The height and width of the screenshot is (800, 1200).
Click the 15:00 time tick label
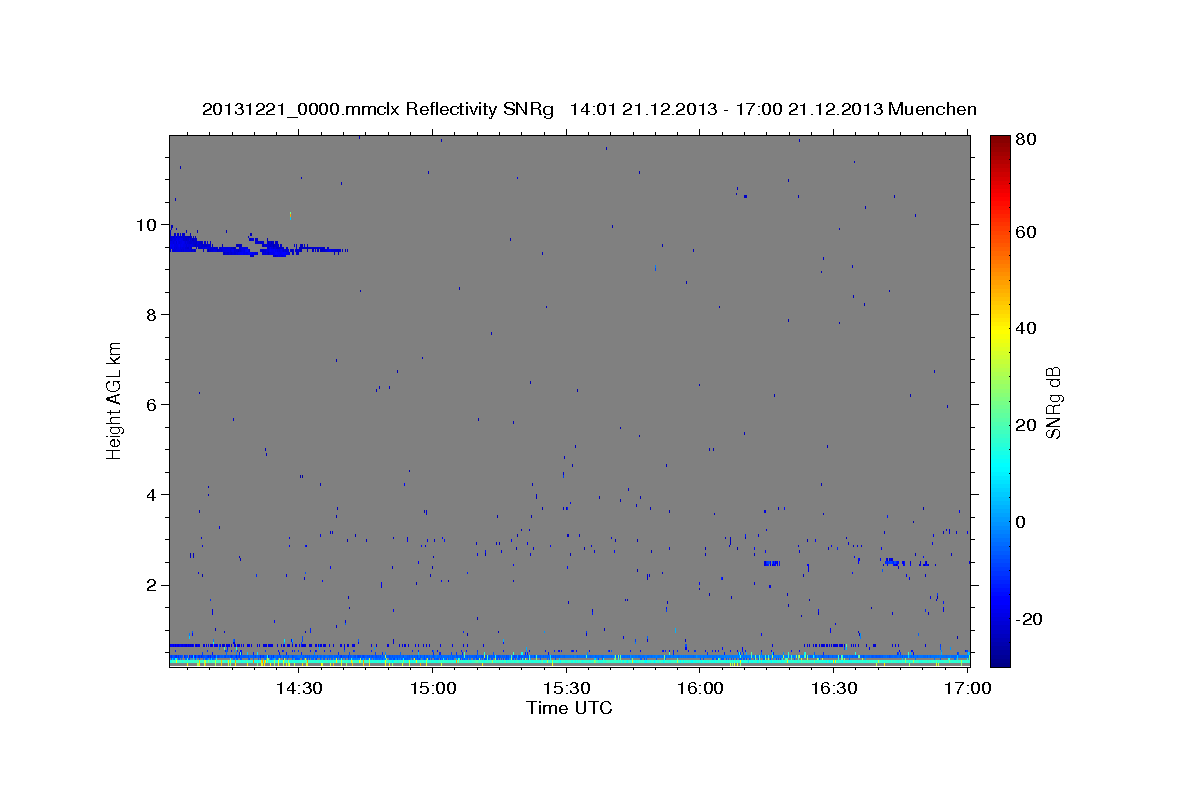click(432, 688)
